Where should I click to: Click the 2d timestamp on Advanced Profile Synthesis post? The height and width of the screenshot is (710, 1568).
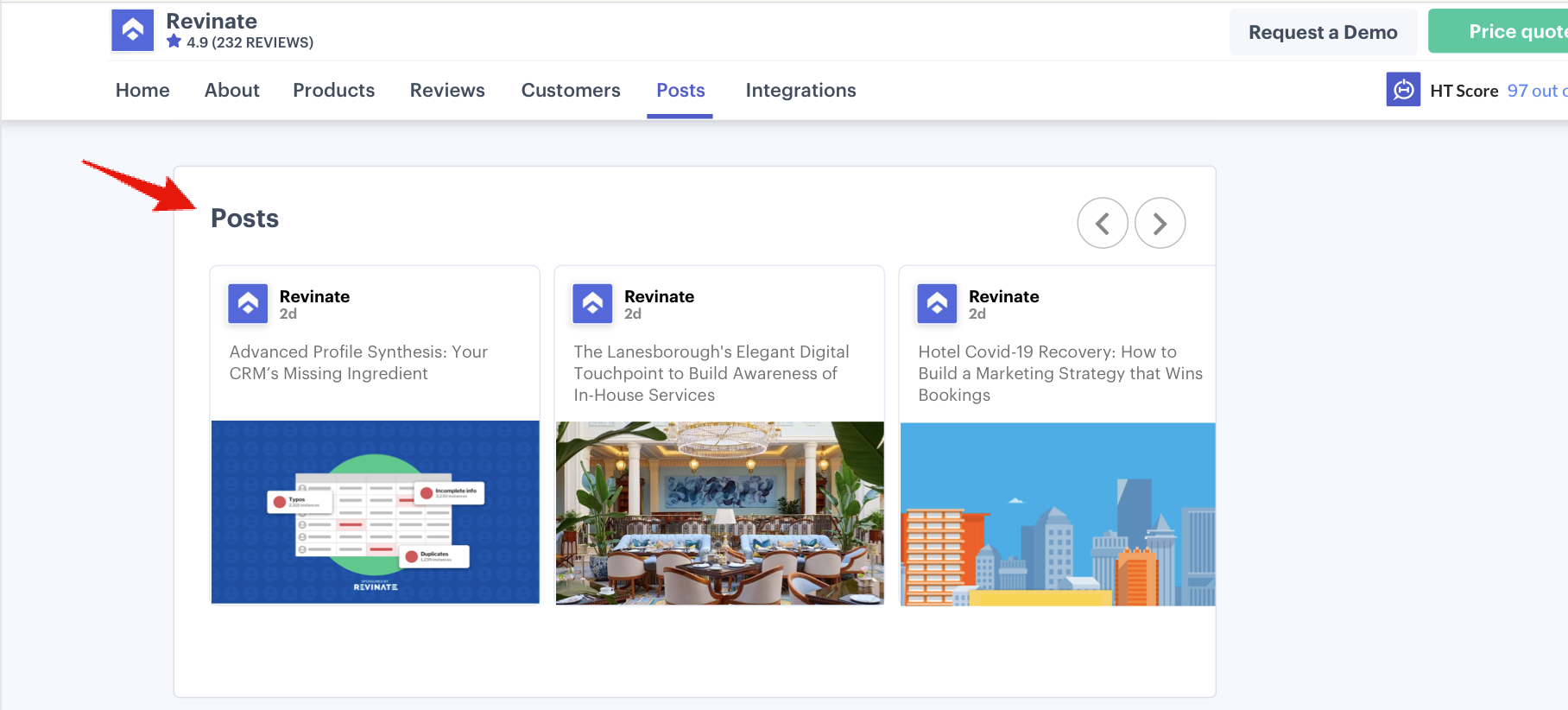(x=288, y=314)
